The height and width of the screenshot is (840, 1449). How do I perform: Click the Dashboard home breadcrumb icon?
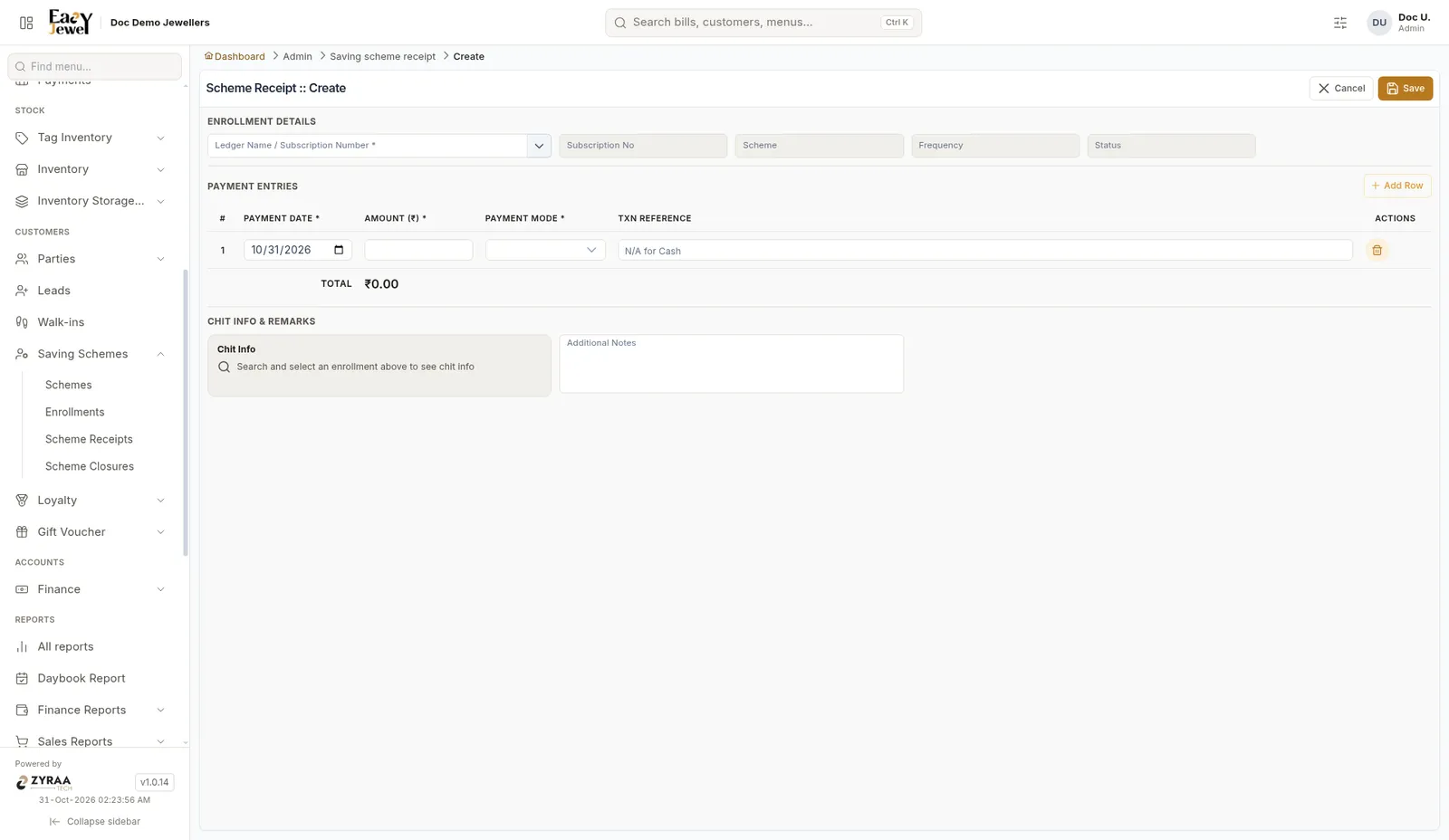tap(208, 56)
